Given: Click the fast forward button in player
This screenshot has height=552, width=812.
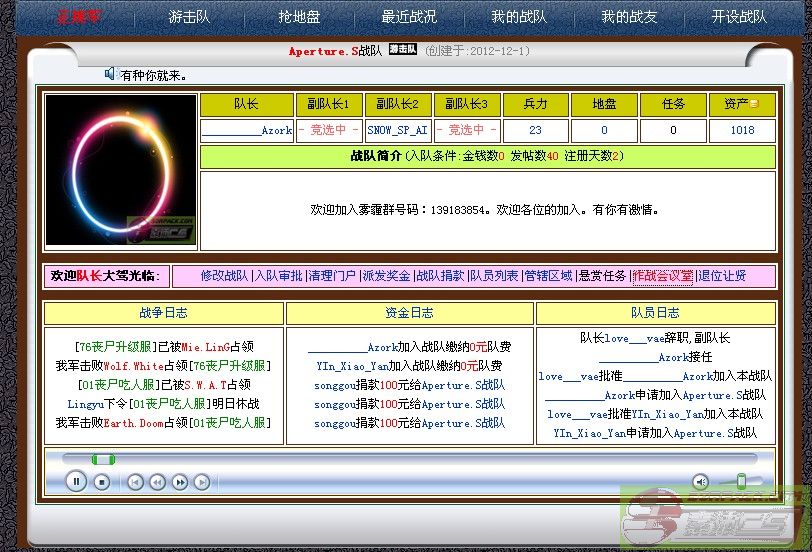Looking at the screenshot, I should tap(180, 482).
